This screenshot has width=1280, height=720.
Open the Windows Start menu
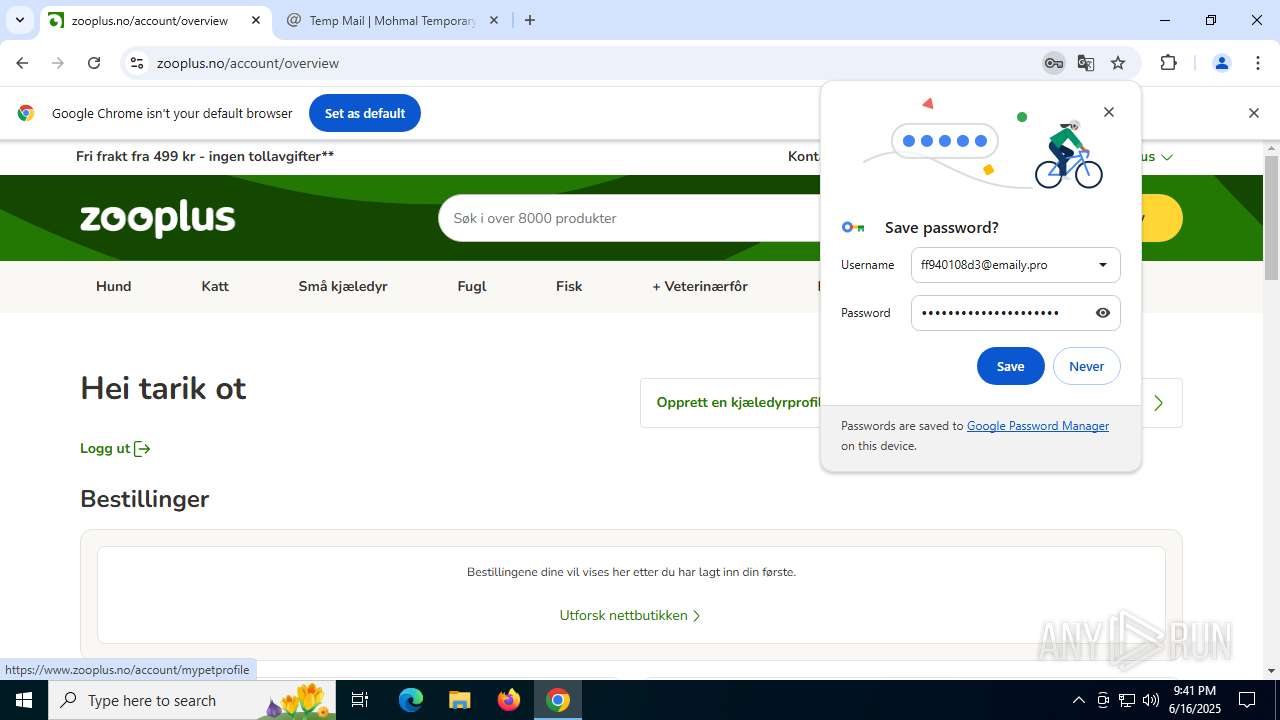[x=24, y=700]
